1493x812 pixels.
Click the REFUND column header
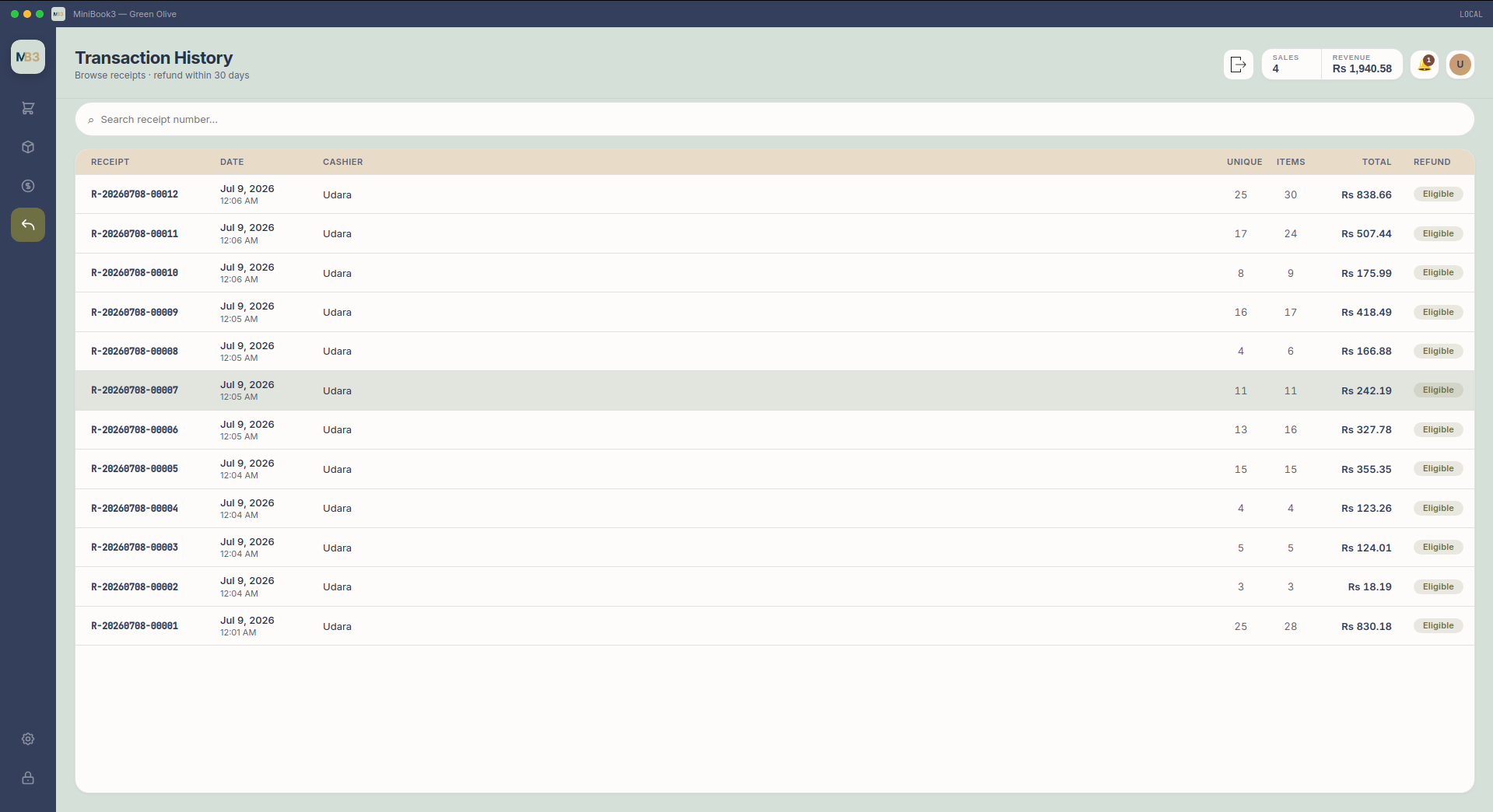1432,162
